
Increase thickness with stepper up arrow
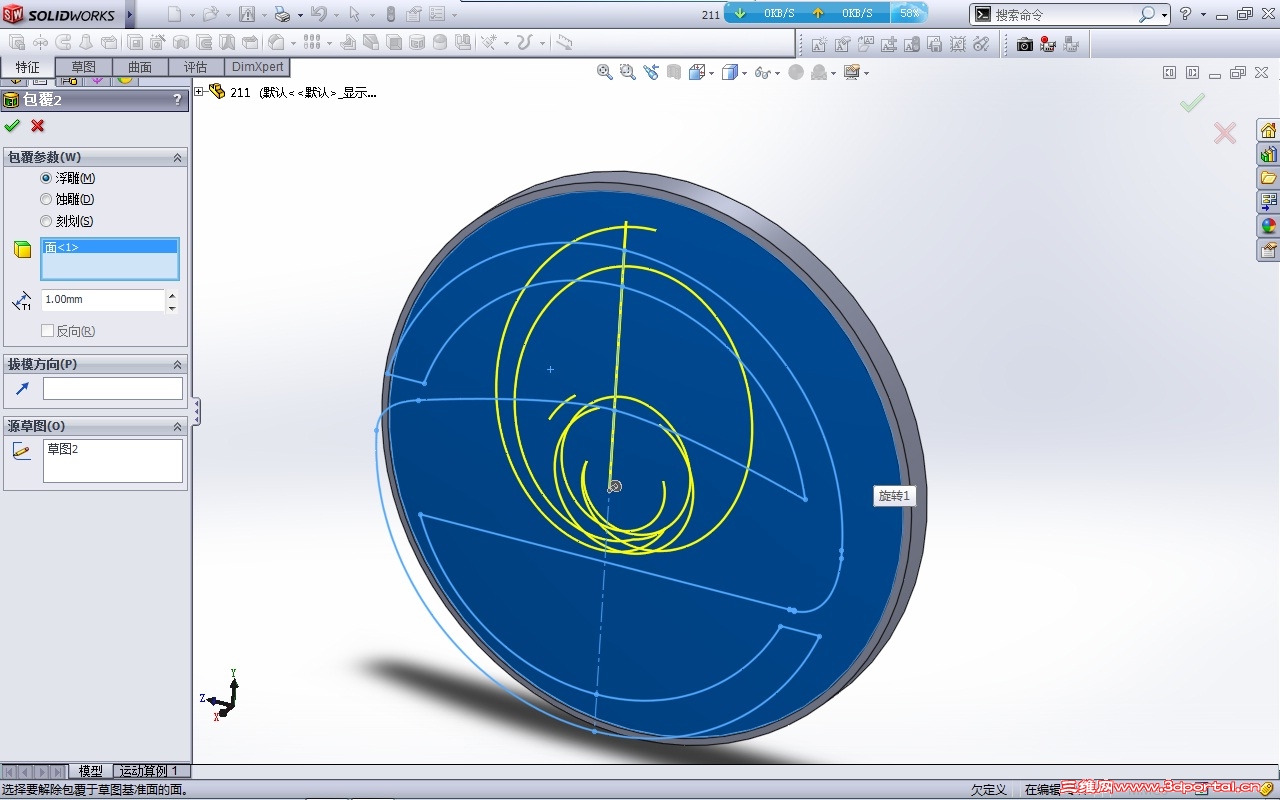pyautogui.click(x=172, y=295)
